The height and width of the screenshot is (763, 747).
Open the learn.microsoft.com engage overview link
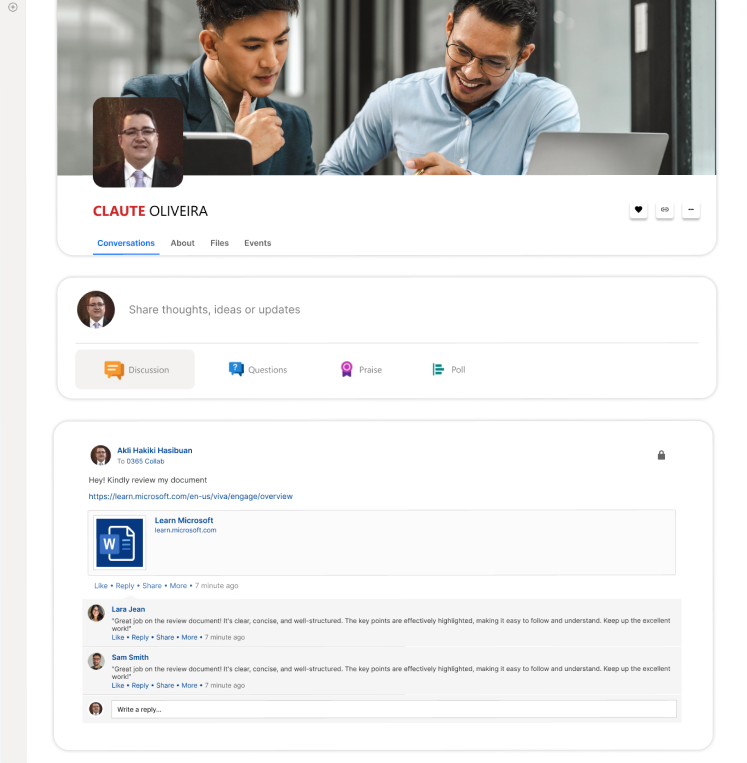pyautogui.click(x=190, y=496)
